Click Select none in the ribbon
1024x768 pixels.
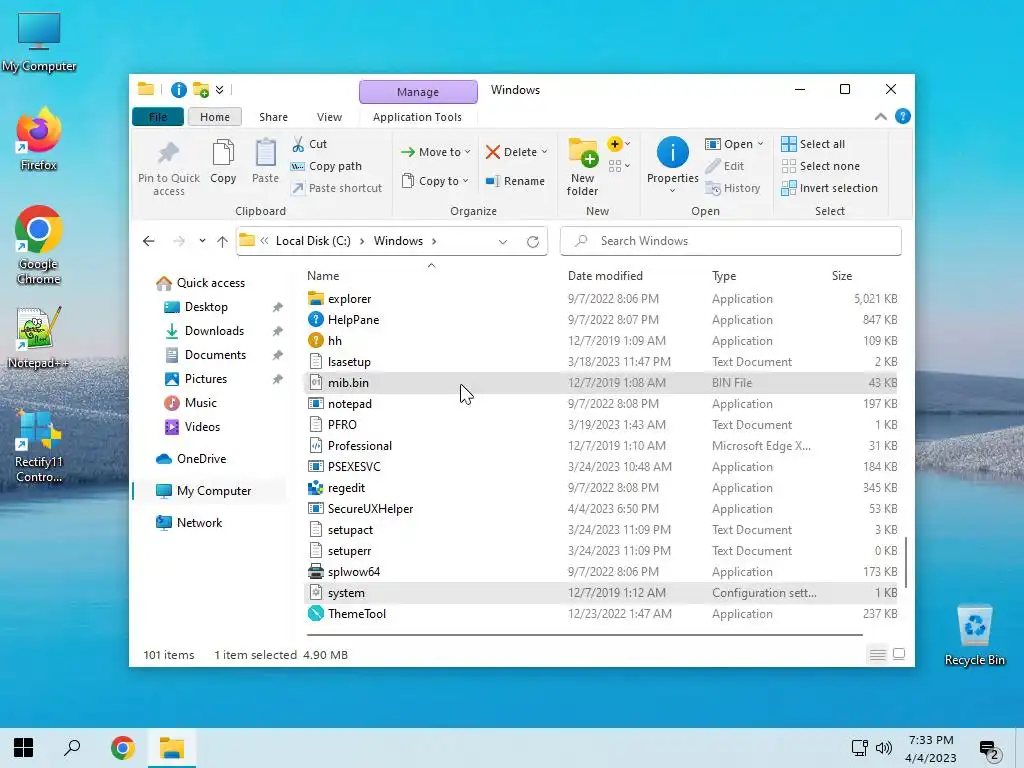coord(821,166)
